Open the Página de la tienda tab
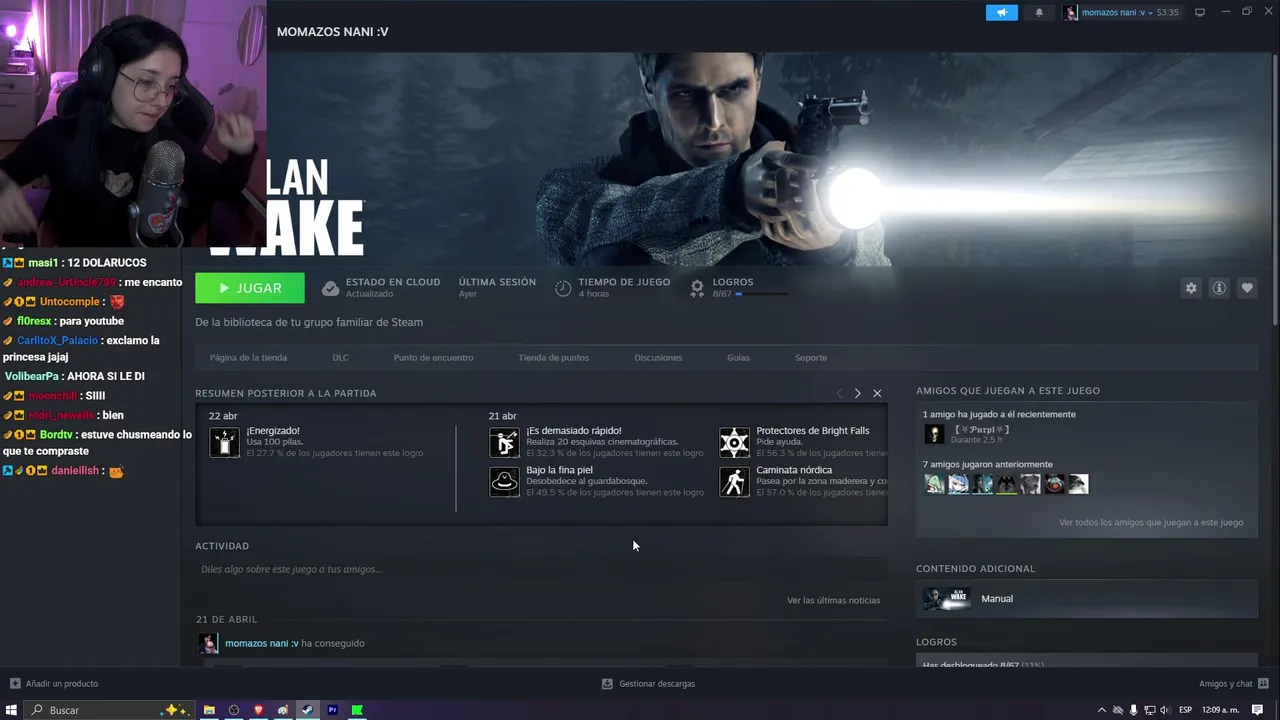This screenshot has width=1280, height=720. point(248,358)
